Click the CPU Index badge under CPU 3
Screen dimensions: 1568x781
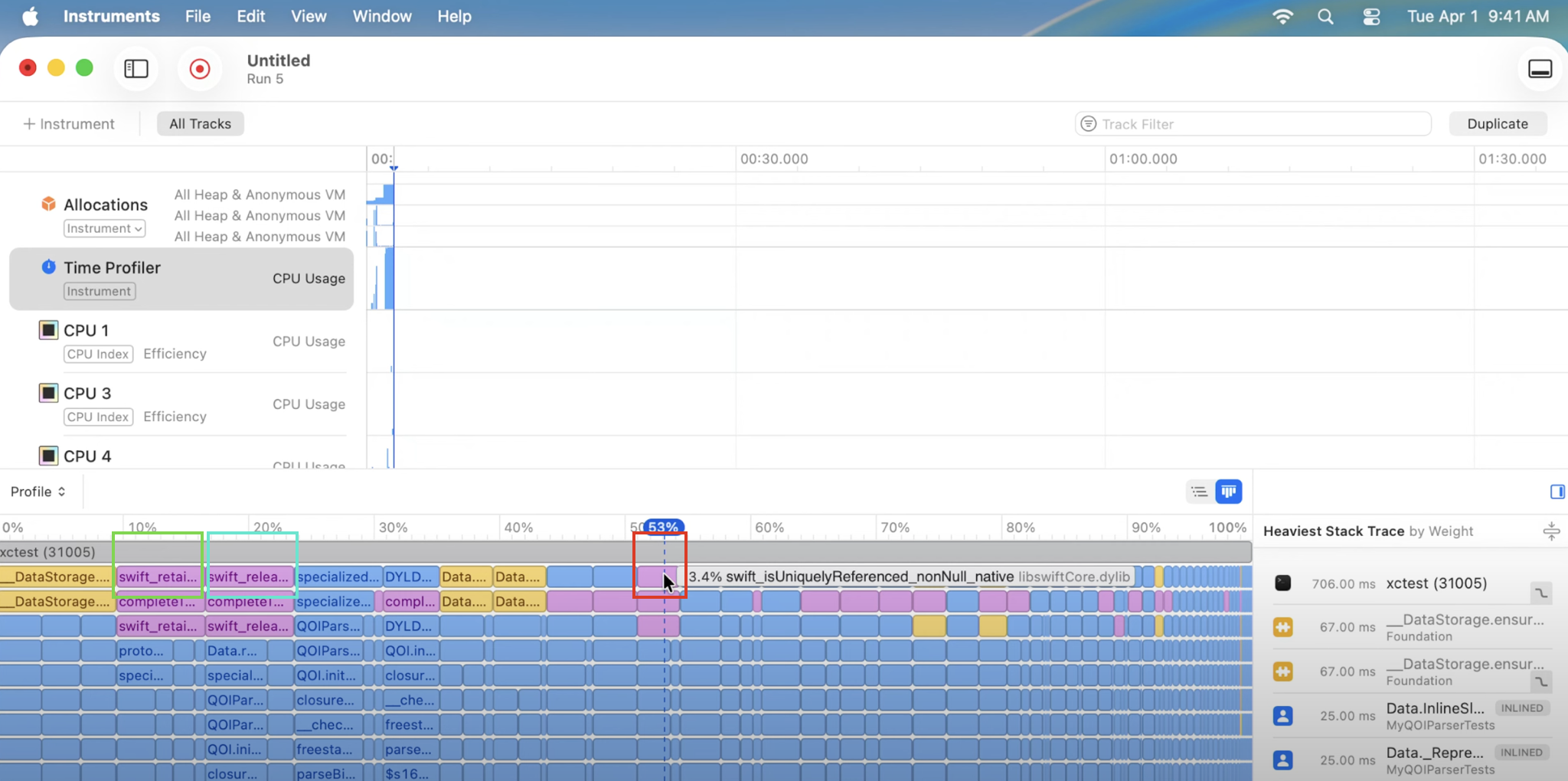(98, 417)
